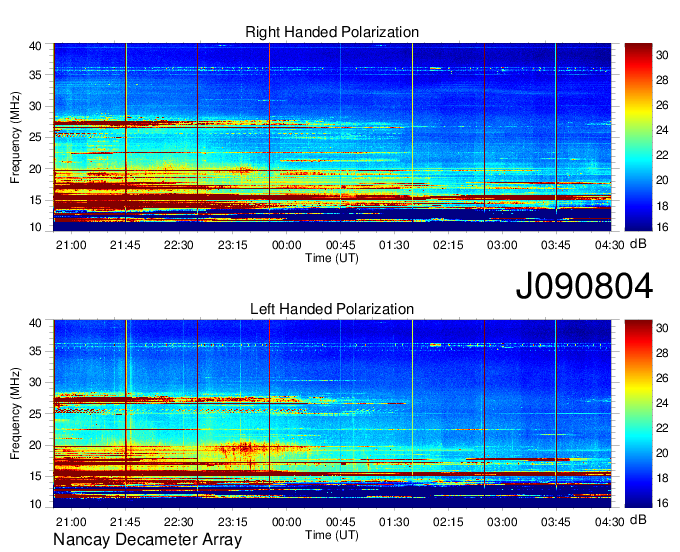Click the 30 MHz label on bottom plot
Viewport: 680px width, 552px height.
pyautogui.click(x=35, y=382)
